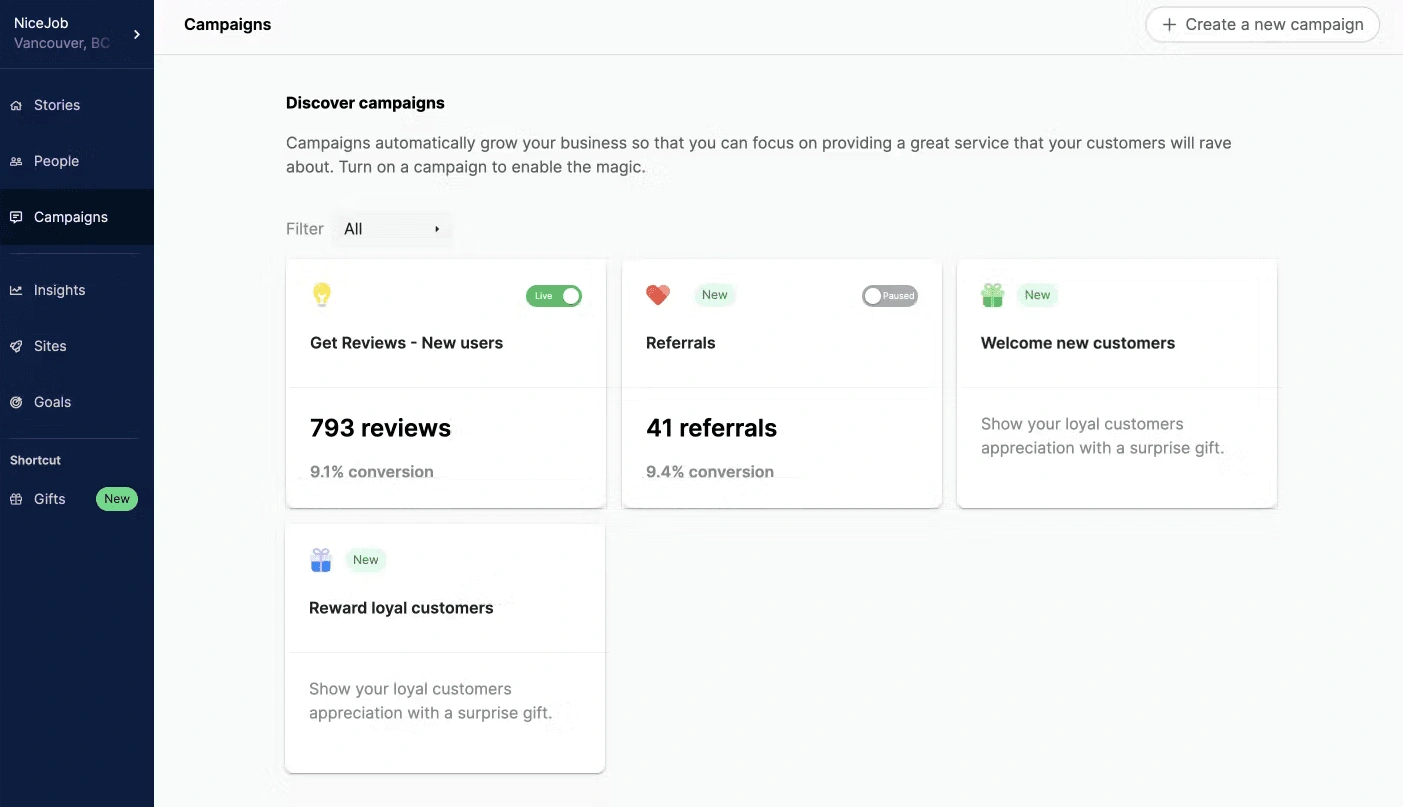Screen dimensions: 1403x807
Task: Select the Campaigns page title
Action: pos(227,24)
